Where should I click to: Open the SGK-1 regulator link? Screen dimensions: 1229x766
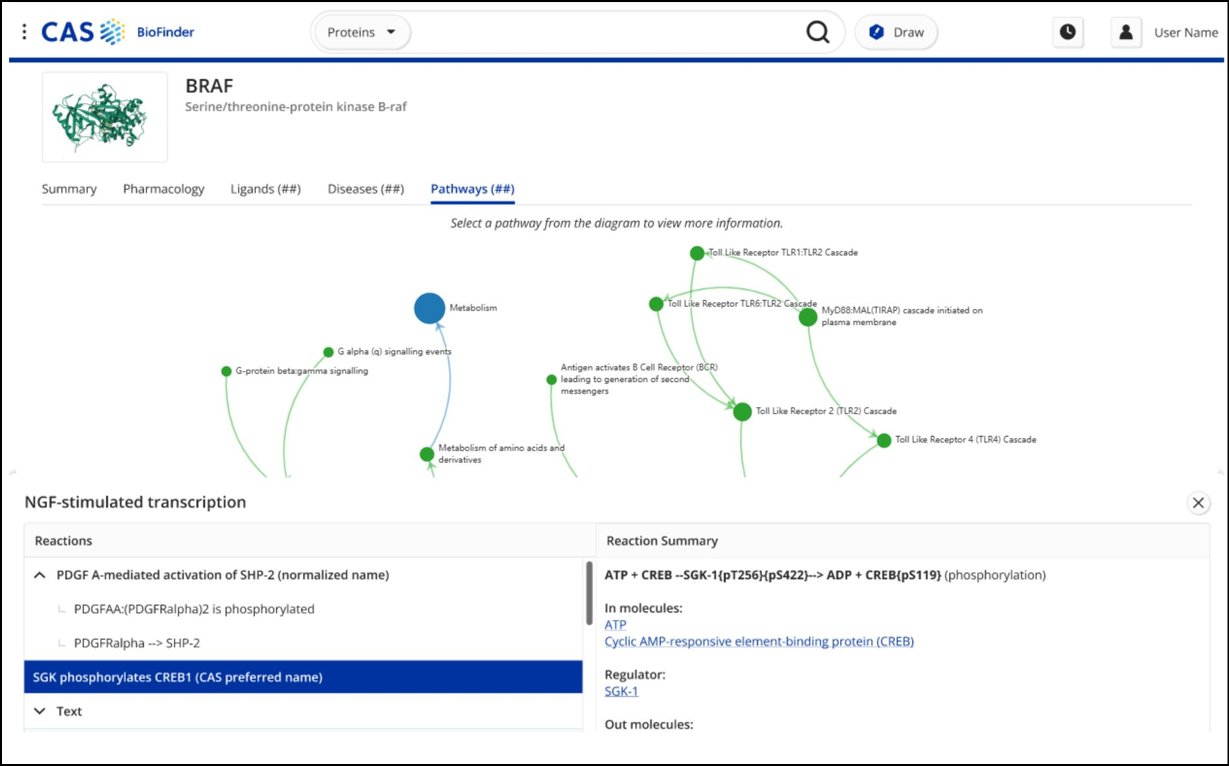[620, 691]
